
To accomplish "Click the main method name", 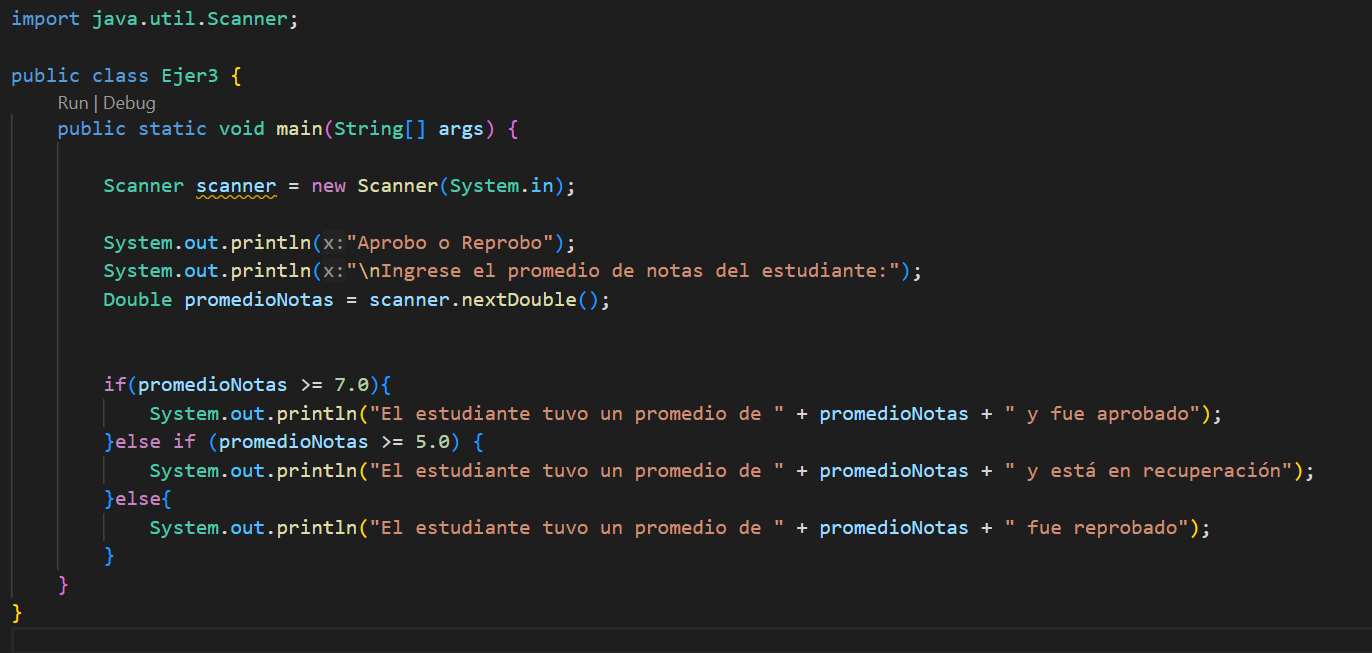I will [299, 129].
